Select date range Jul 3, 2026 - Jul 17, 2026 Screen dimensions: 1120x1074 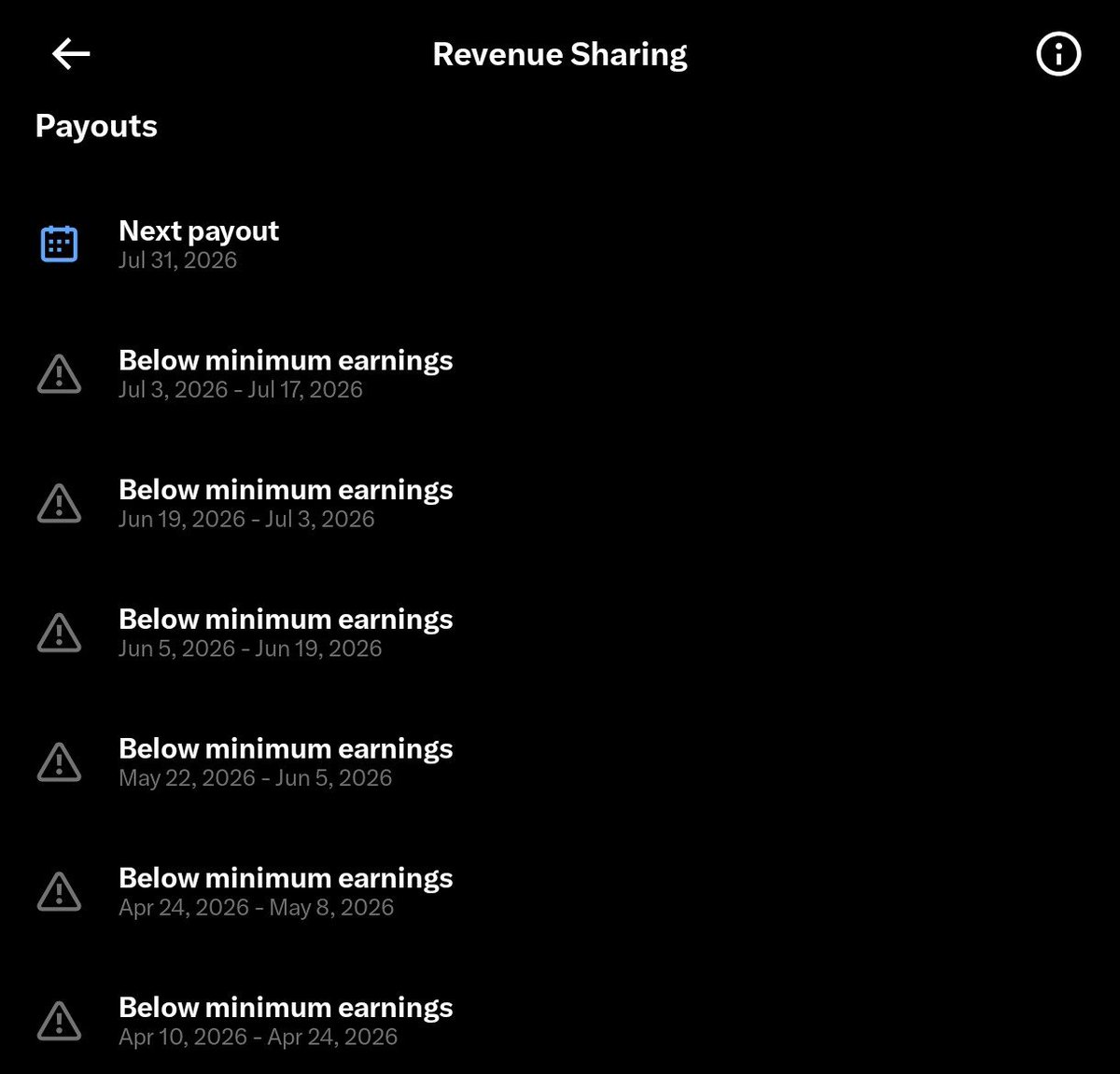pyautogui.click(x=241, y=389)
